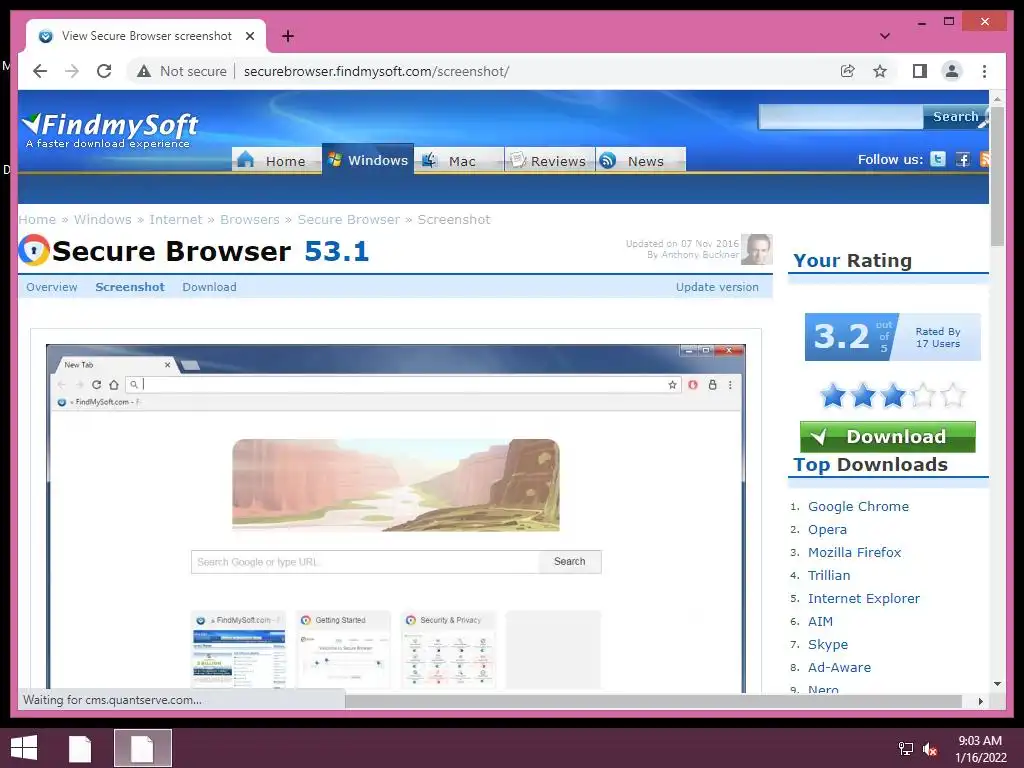Click the site Search button
This screenshot has height=768, width=1024.
point(955,117)
